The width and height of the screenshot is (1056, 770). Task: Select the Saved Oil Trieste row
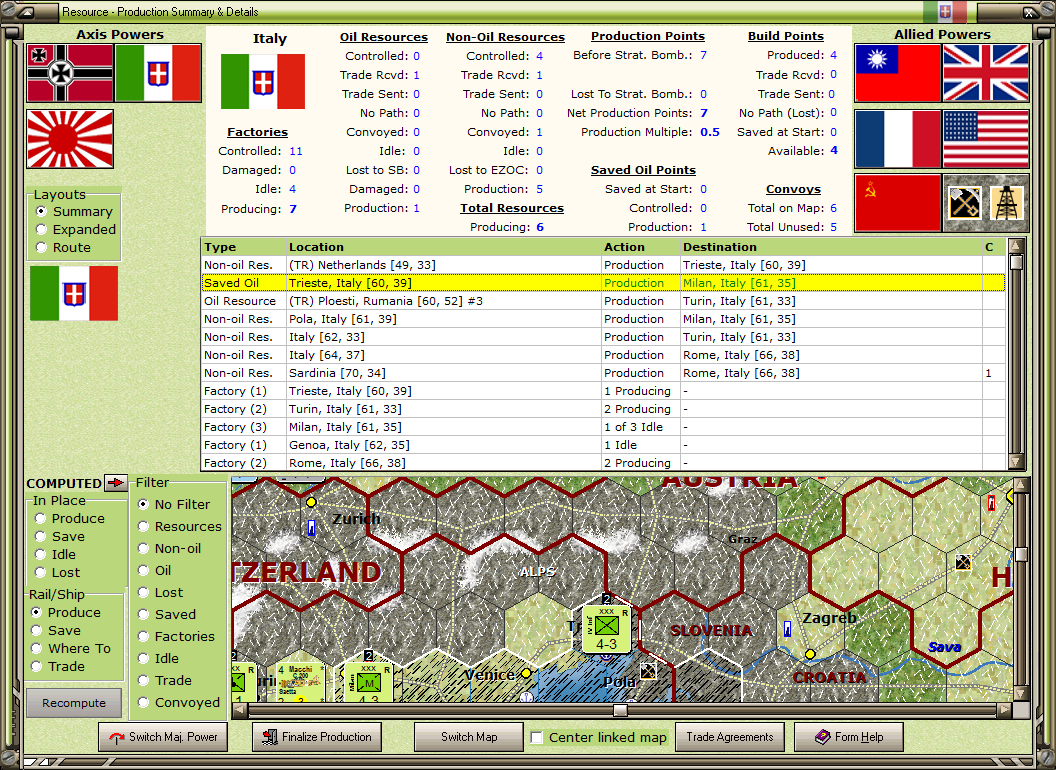(603, 283)
